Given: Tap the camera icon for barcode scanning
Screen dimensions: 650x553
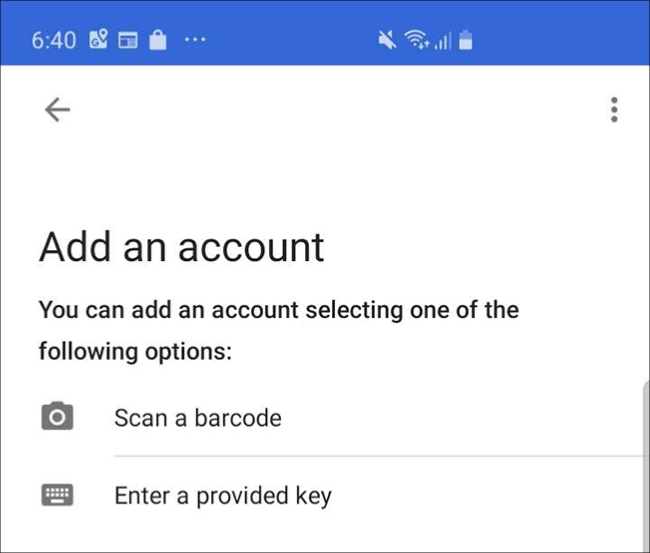Looking at the screenshot, I should (x=57, y=416).
